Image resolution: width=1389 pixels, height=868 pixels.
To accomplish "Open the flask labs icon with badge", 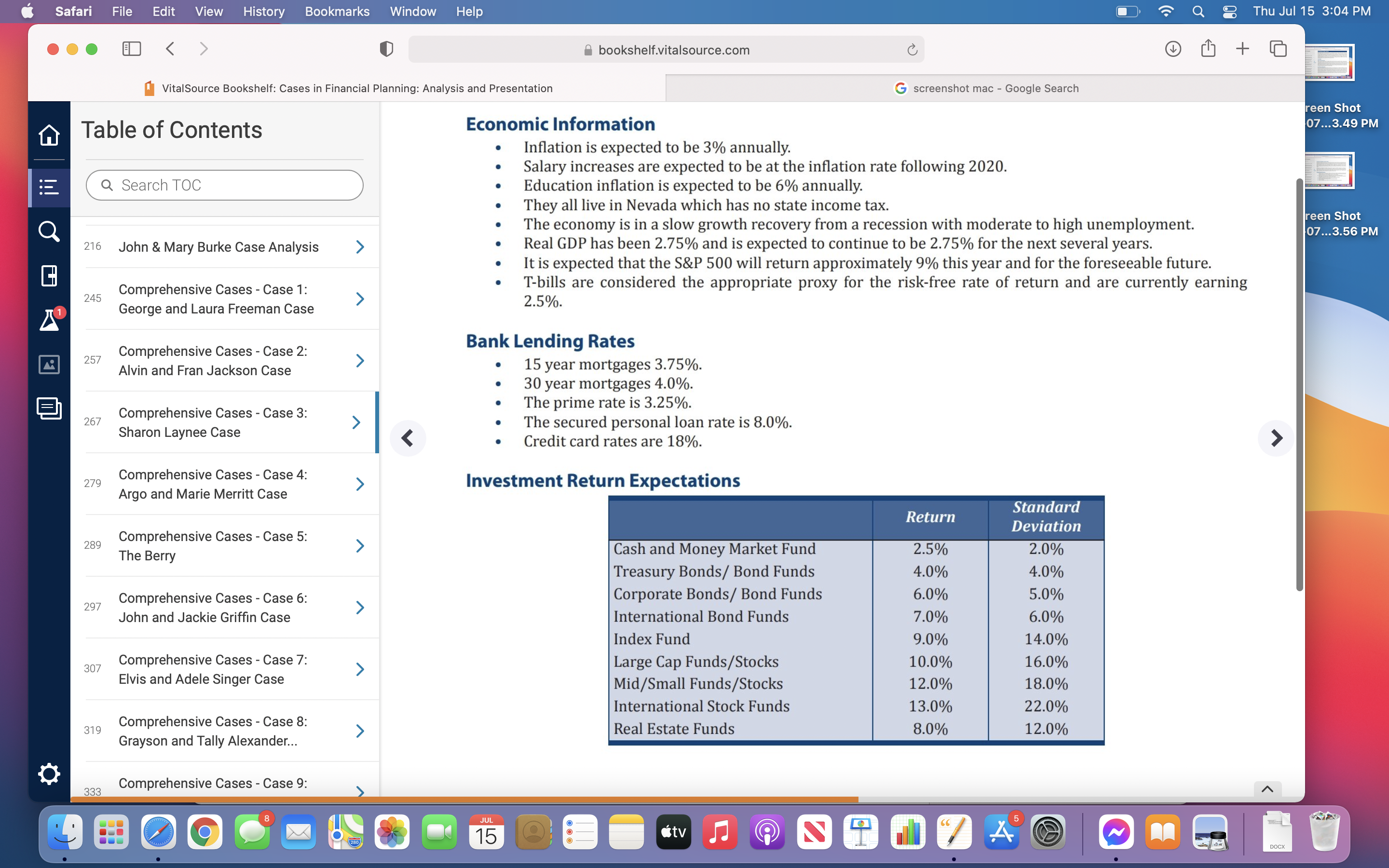I will point(50,319).
